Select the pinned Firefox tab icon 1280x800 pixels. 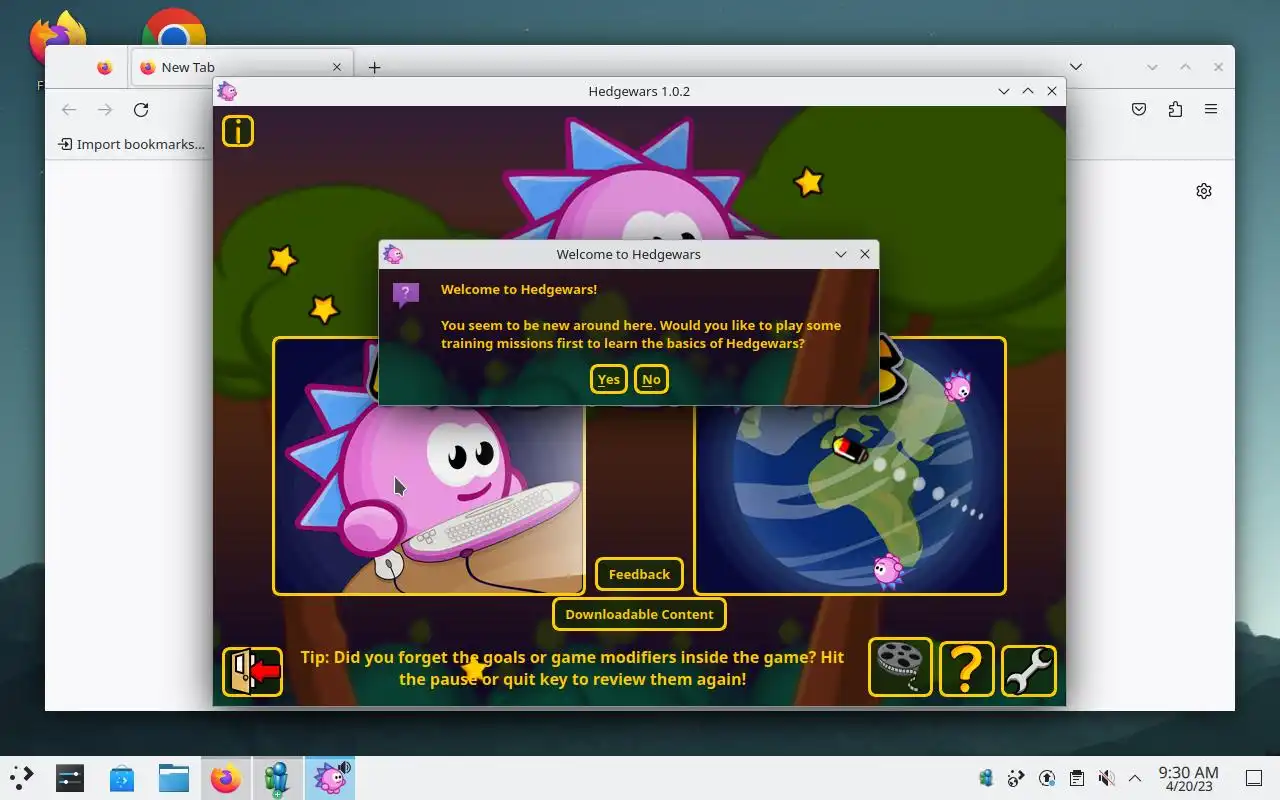104,67
